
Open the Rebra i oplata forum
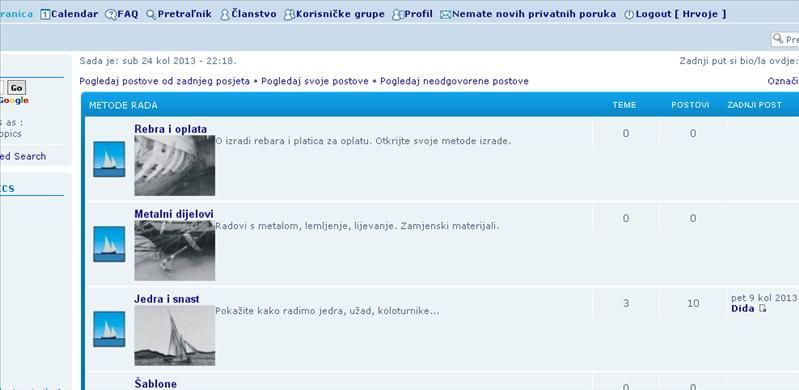tap(171, 129)
